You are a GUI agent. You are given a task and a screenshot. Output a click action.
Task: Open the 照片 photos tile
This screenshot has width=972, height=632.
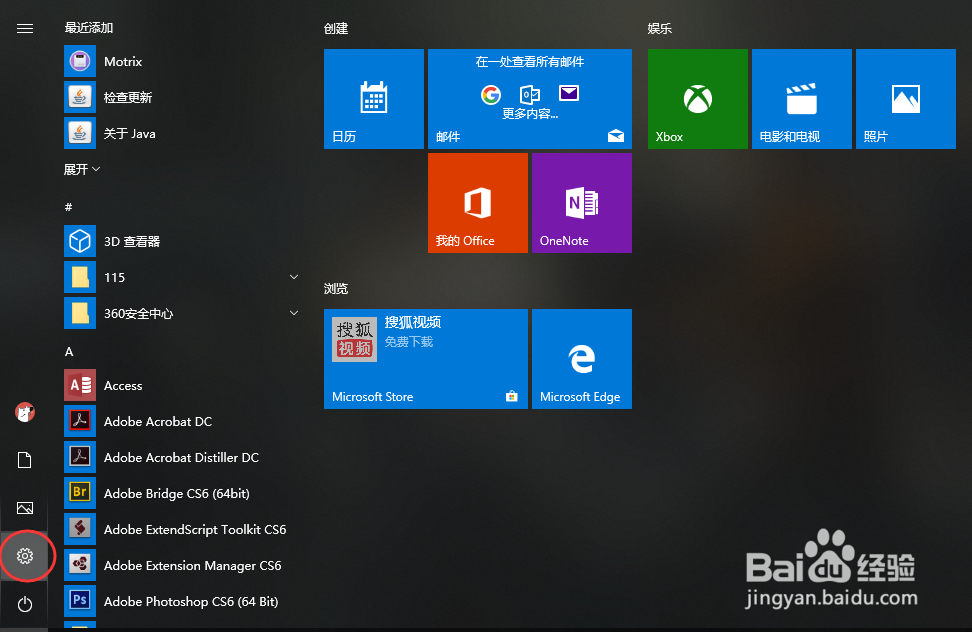tap(906, 99)
